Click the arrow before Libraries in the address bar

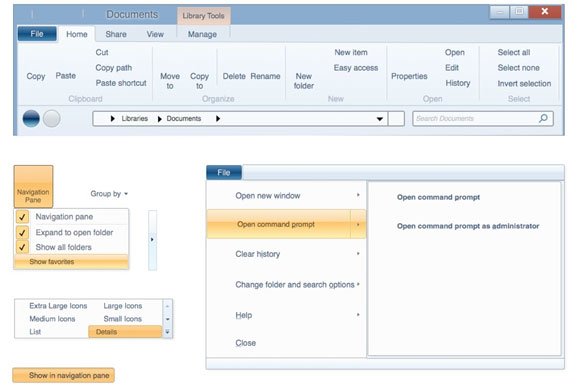112,118
